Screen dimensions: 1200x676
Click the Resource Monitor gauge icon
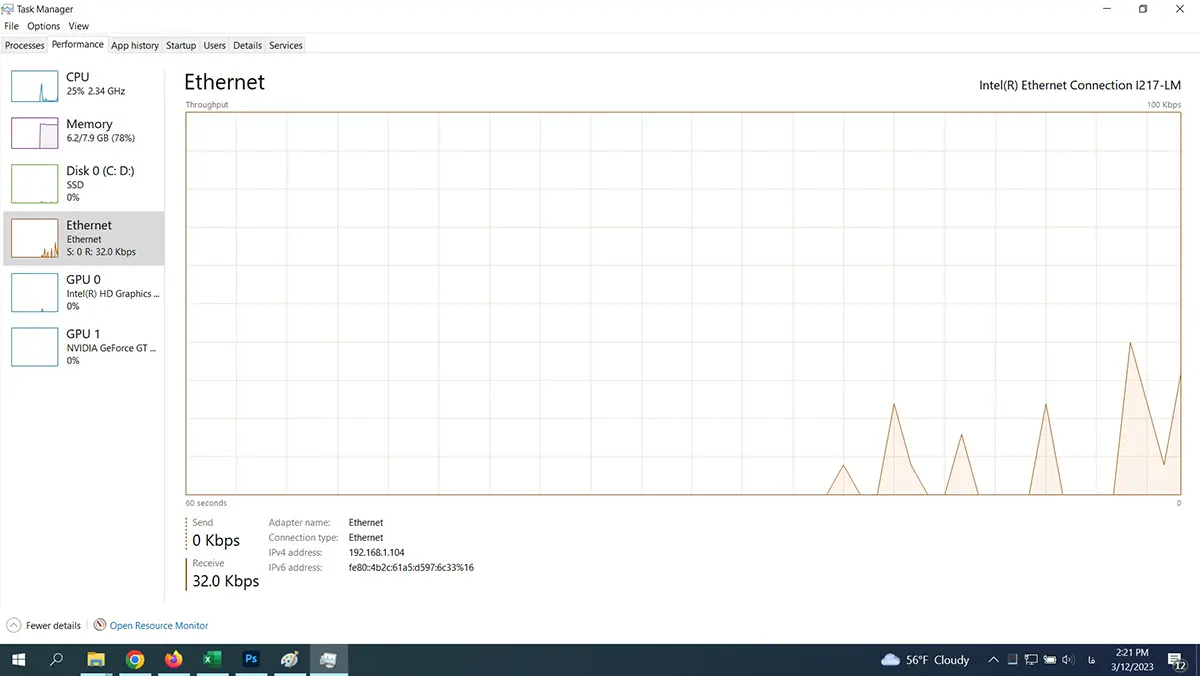point(99,625)
